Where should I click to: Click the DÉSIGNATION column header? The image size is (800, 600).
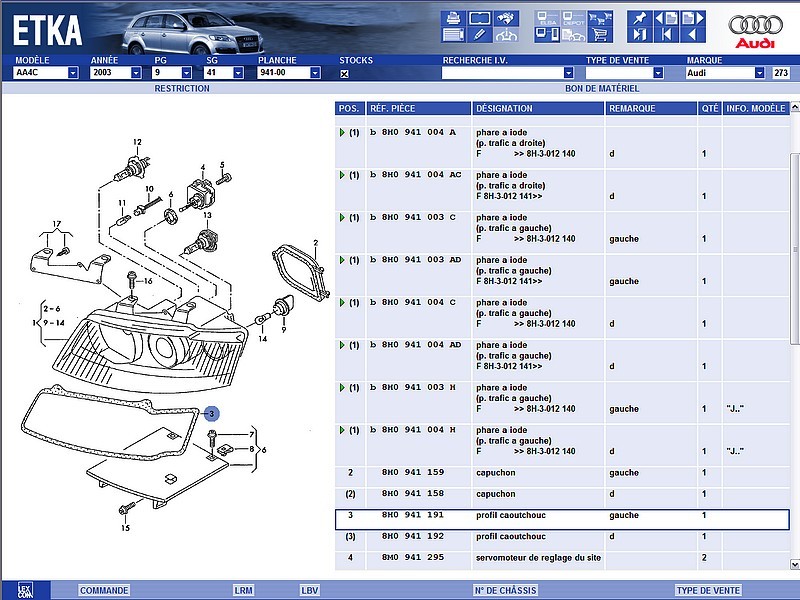[x=538, y=108]
